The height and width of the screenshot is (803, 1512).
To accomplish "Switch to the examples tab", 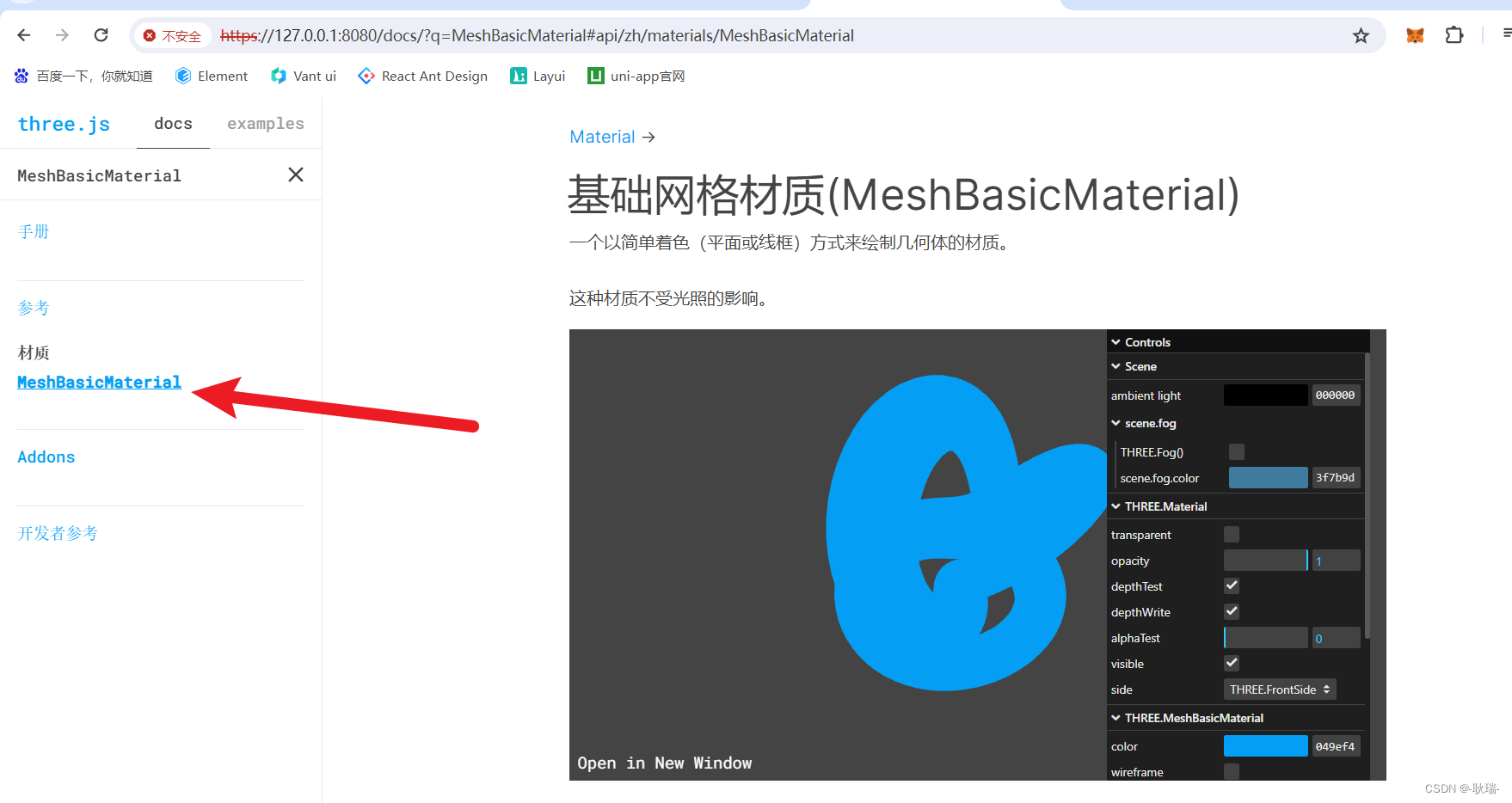I will click(x=266, y=124).
